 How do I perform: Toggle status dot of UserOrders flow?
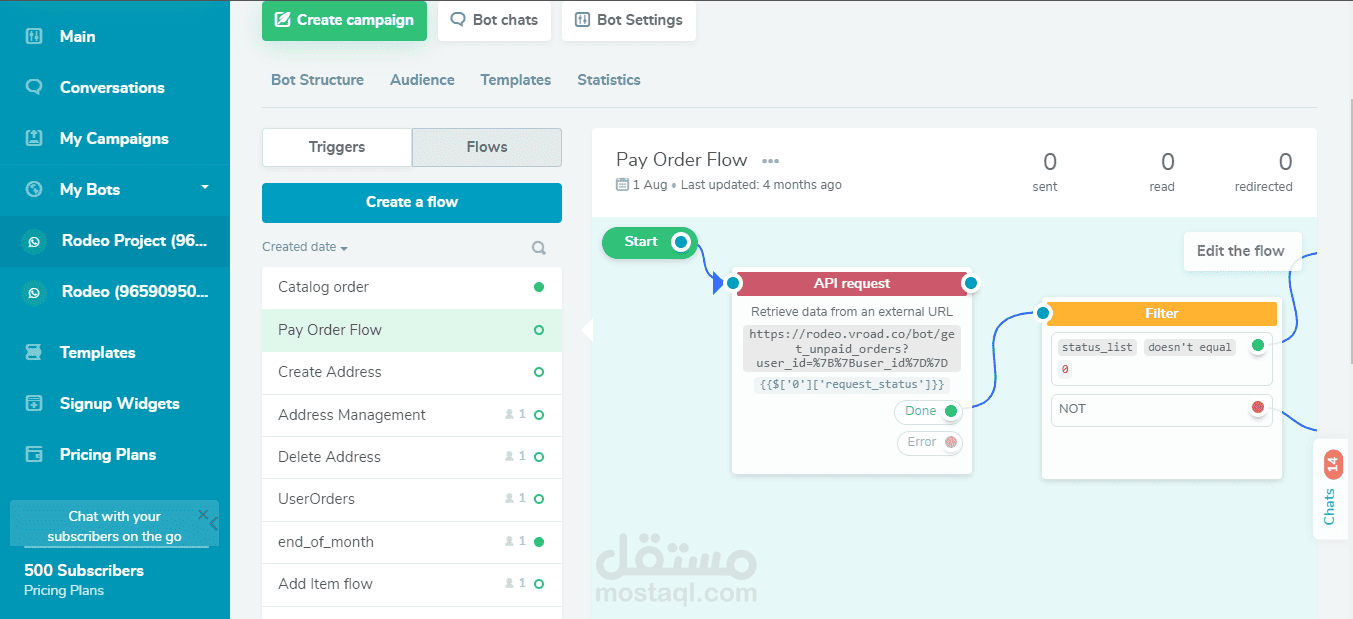(539, 499)
